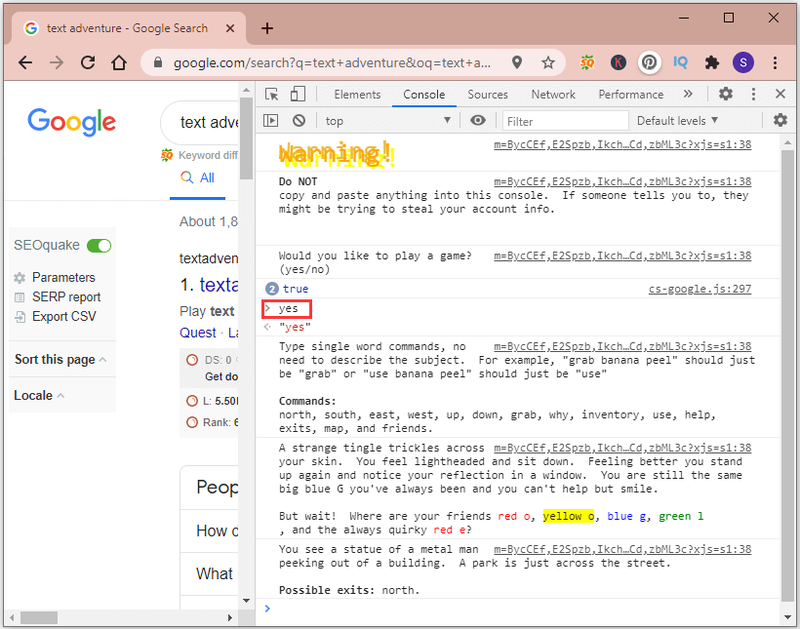
Task: Clear console with the ban icon
Action: point(299,120)
